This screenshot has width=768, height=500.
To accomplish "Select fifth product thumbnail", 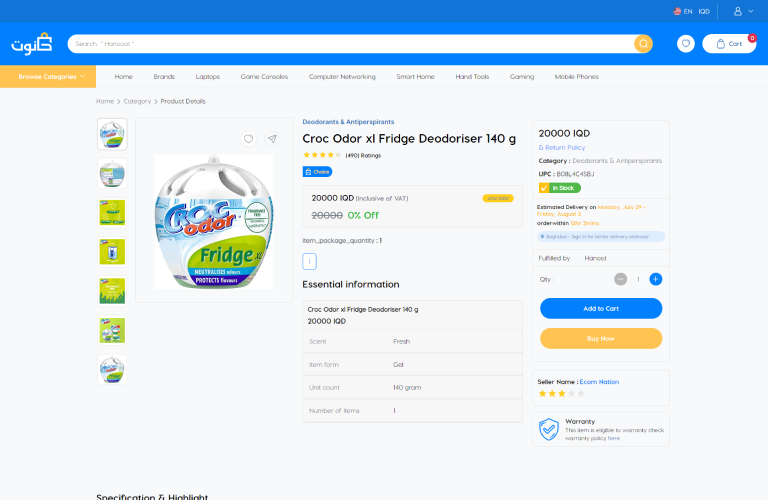I will [112, 291].
